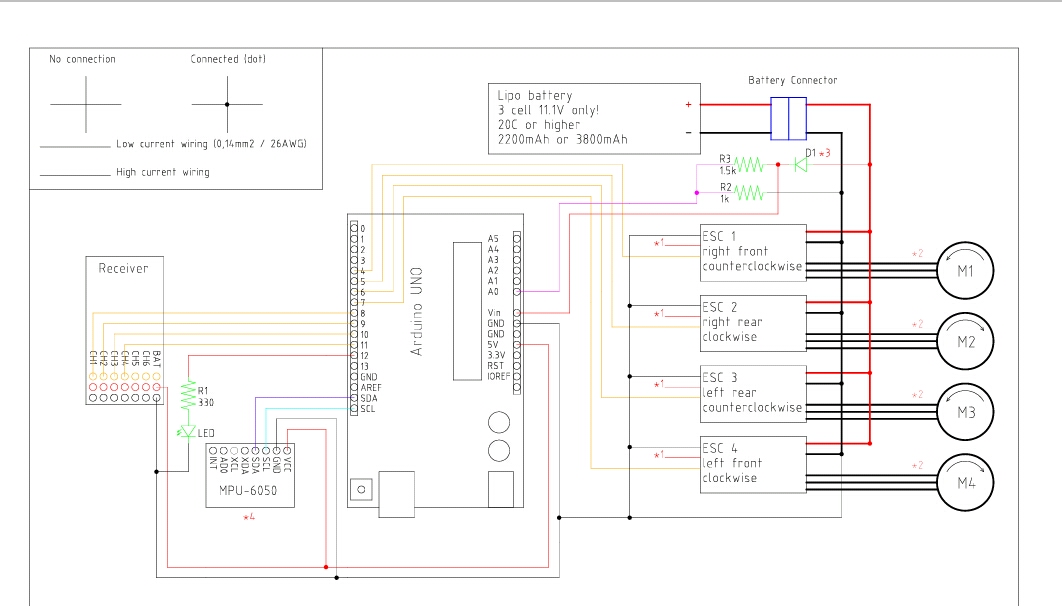Click the MPU-6050 XCL pin label
The image size is (1062, 606).
tap(234, 463)
